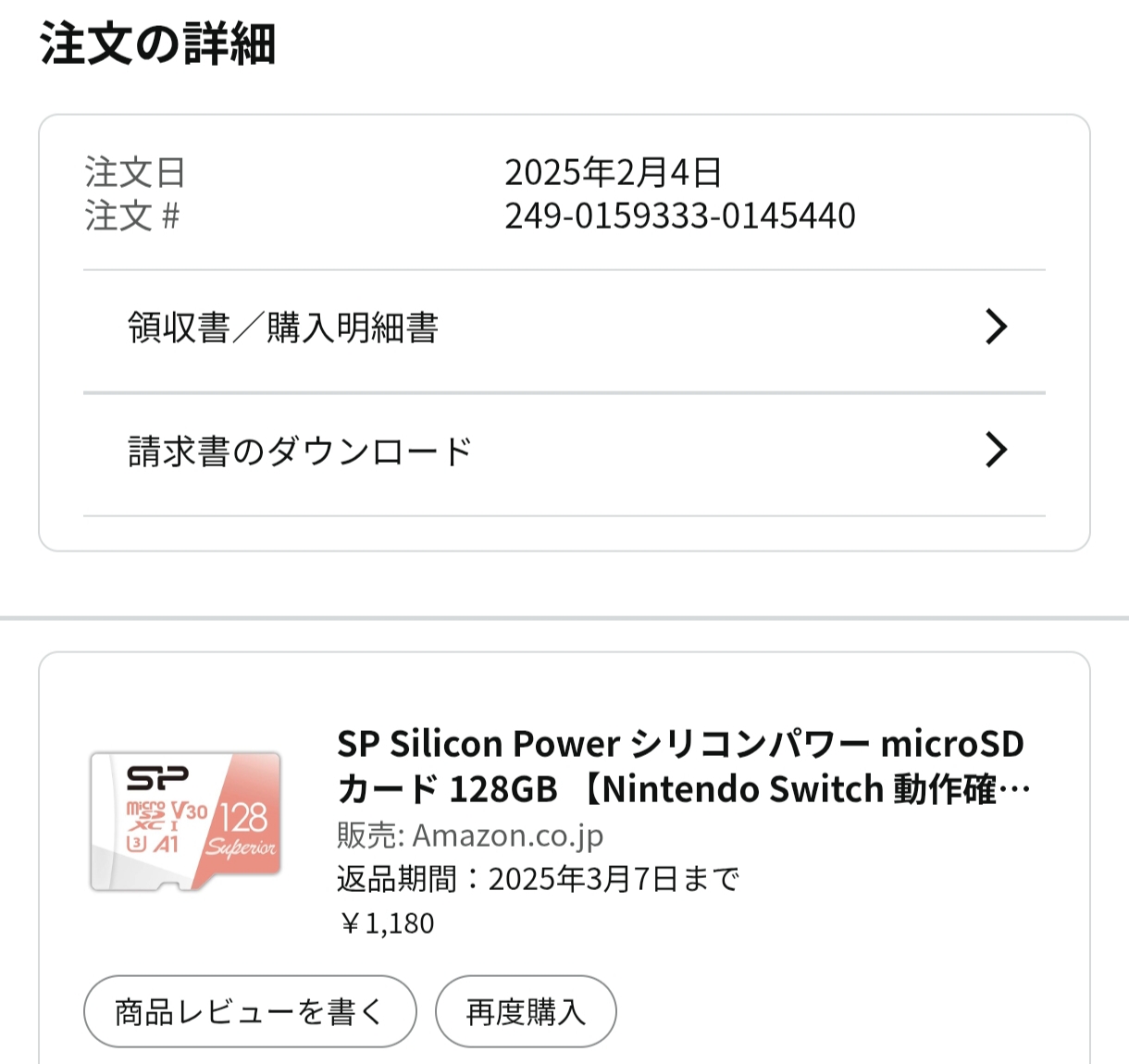
Task: Click the seller text 販売: Amazon.co.jp
Action: coord(470,835)
